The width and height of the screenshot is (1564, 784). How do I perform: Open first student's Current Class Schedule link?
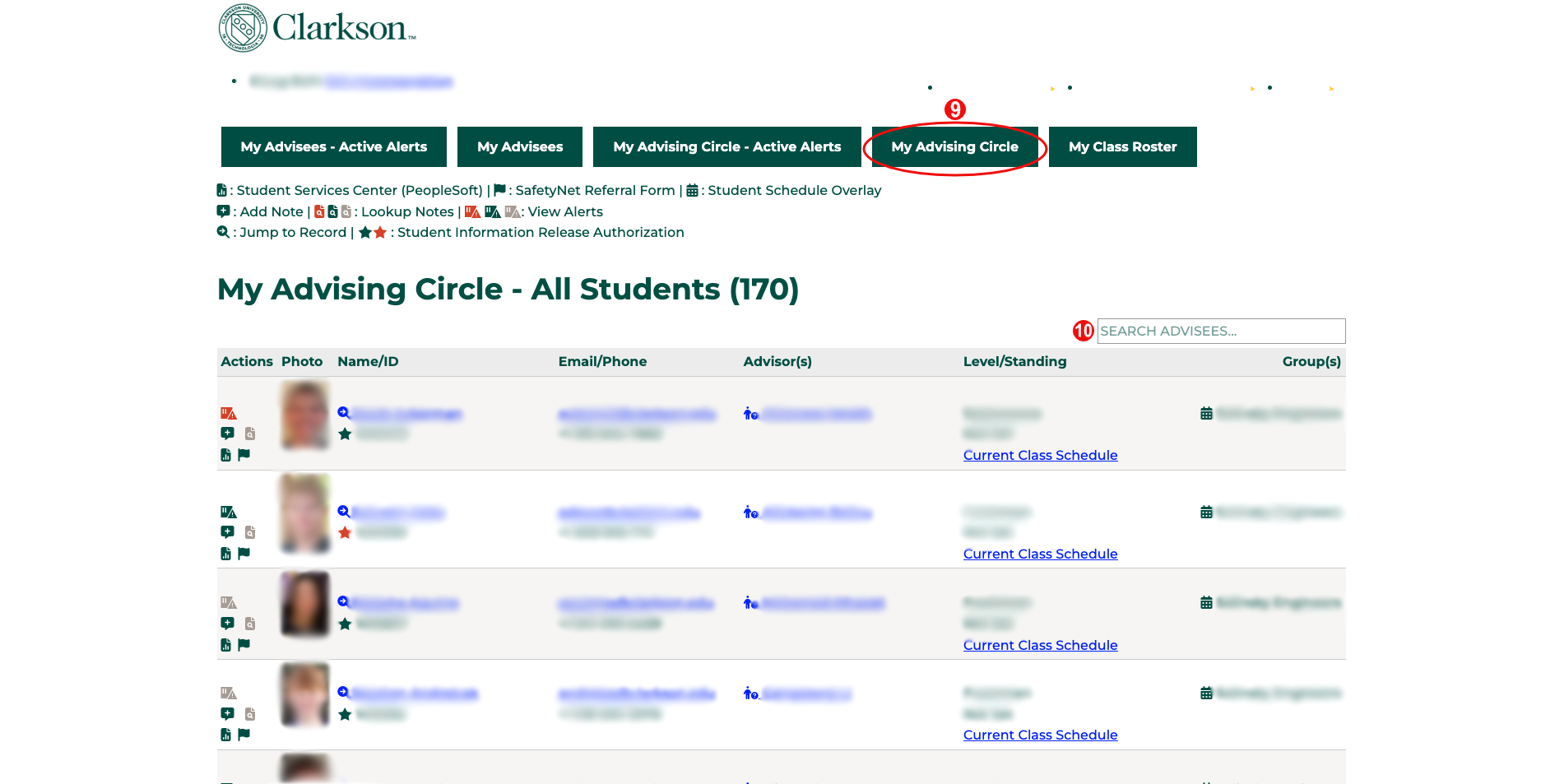(1040, 455)
